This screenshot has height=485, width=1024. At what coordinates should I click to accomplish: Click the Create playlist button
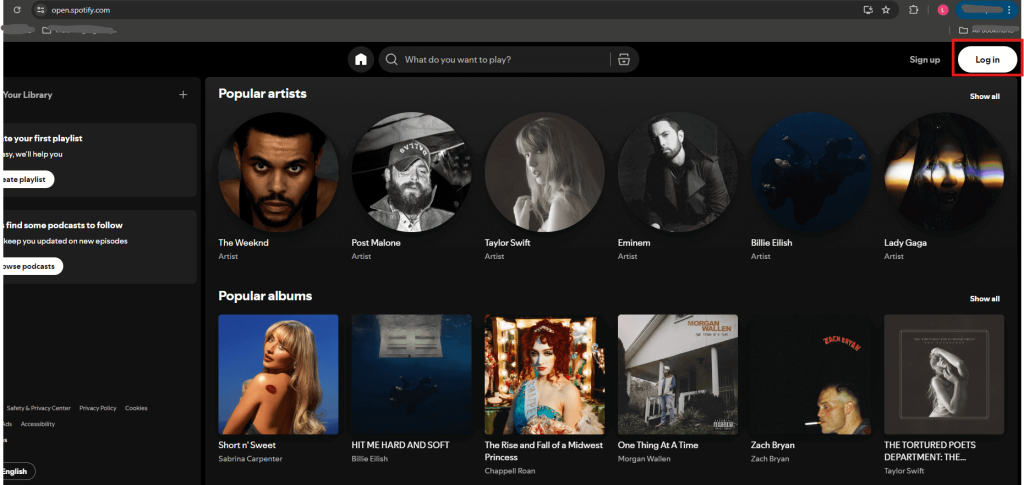(x=27, y=180)
